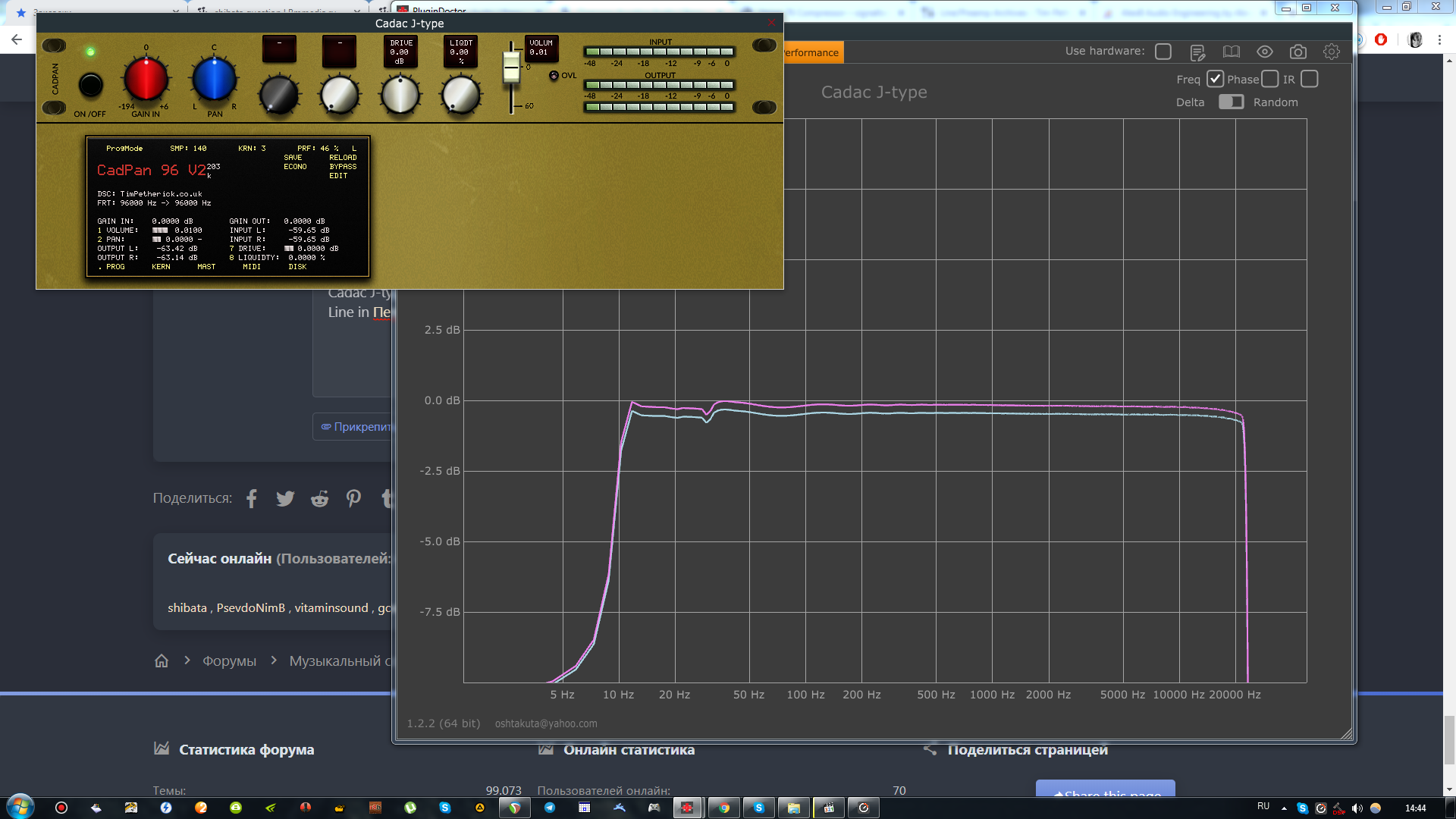Tick the IR checkbox
1456x819 pixels.
point(1310,79)
